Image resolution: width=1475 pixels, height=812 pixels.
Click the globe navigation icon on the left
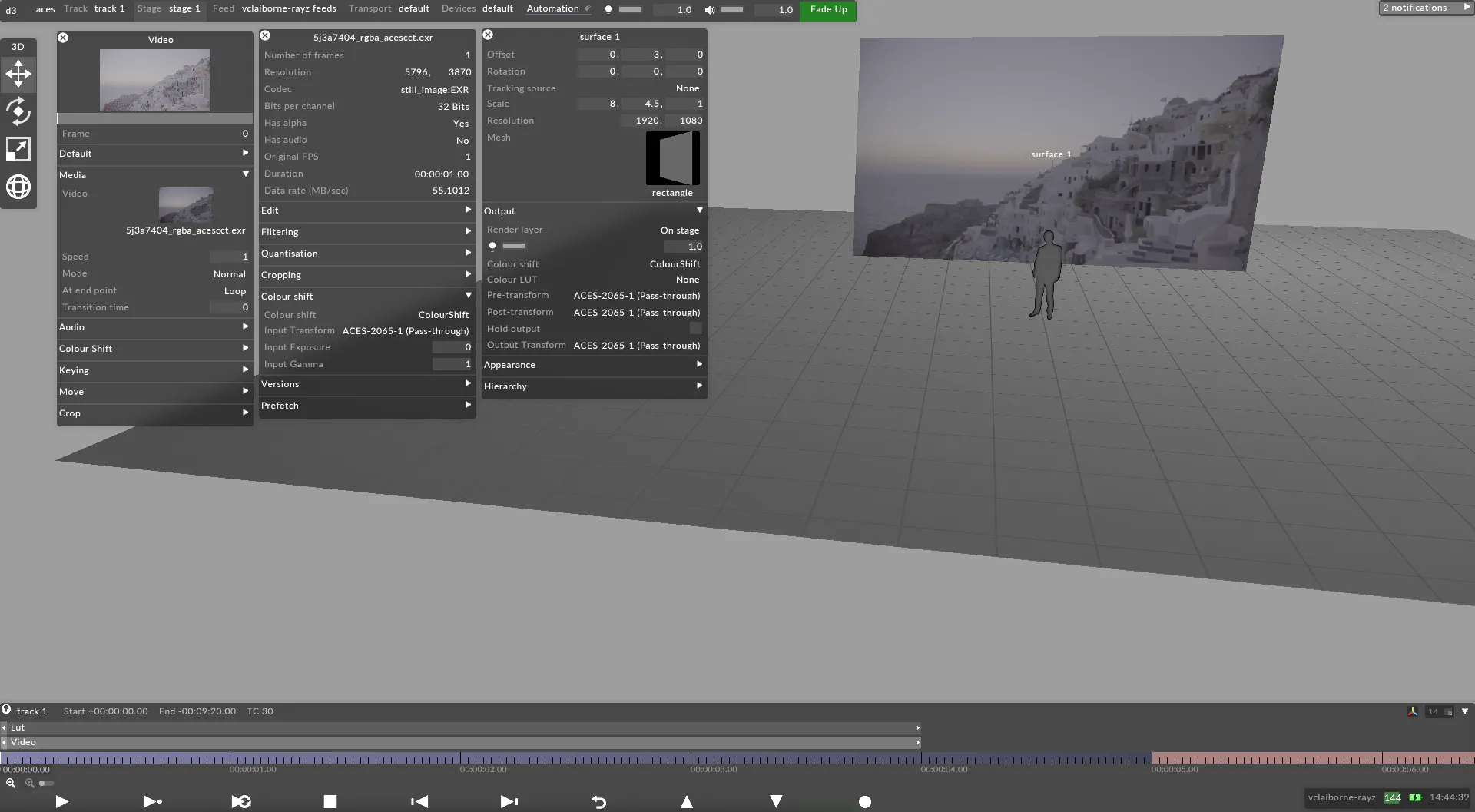18,187
